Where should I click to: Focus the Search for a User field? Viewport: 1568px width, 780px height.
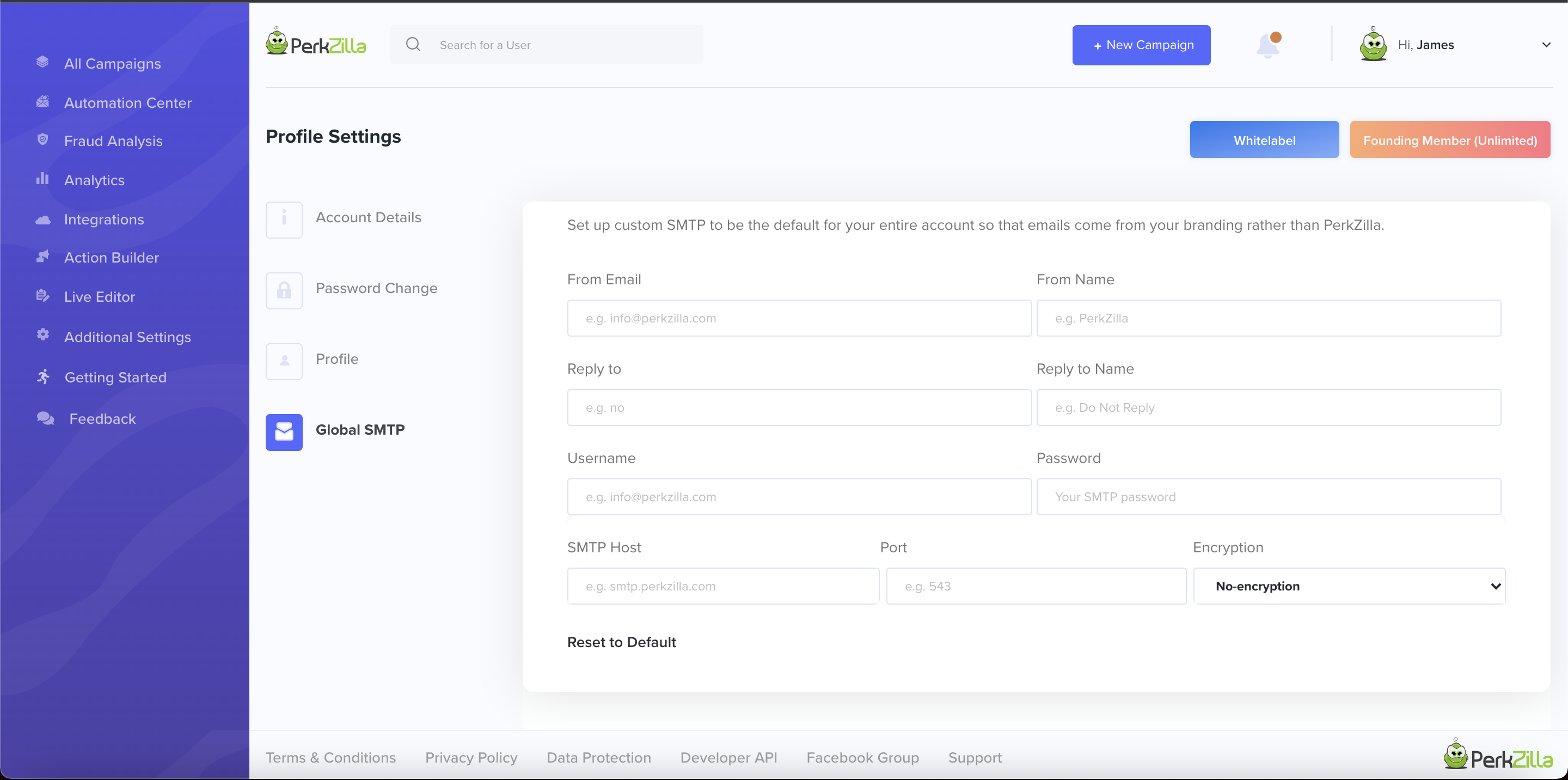pyautogui.click(x=546, y=45)
